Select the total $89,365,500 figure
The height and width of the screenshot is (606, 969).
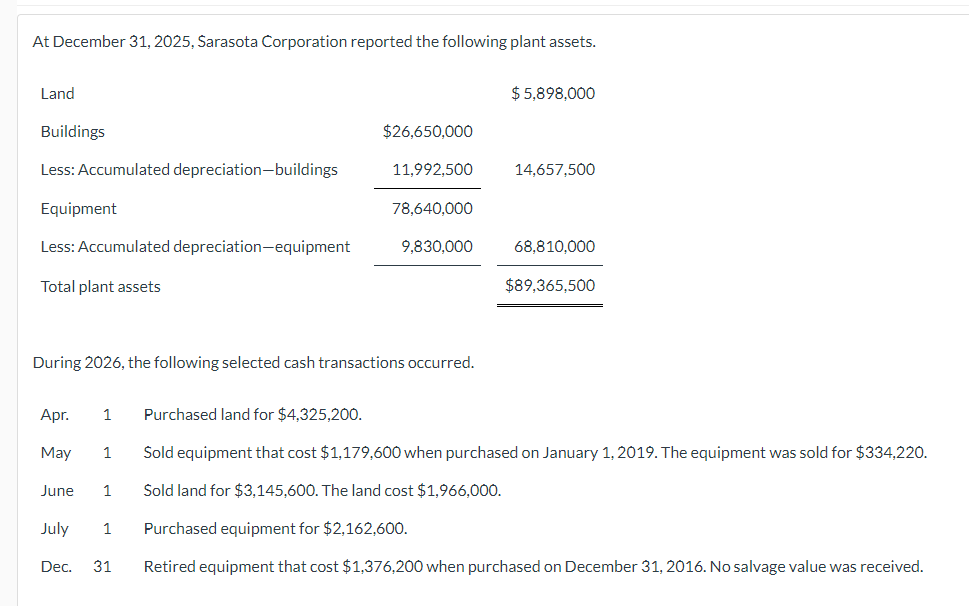click(x=550, y=285)
